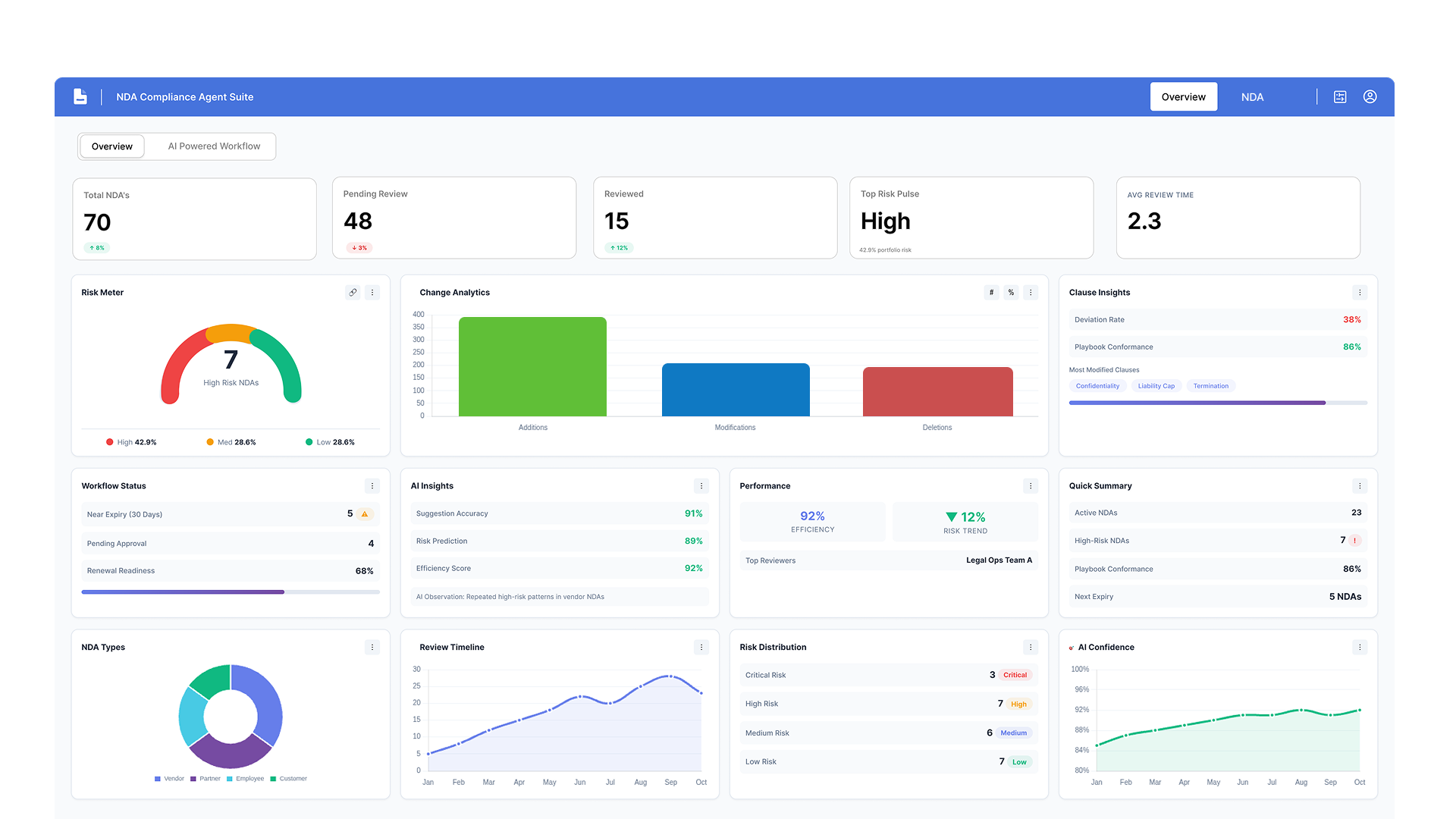Open the user profile icon
Image resolution: width=1456 pixels, height=819 pixels.
[1370, 96]
